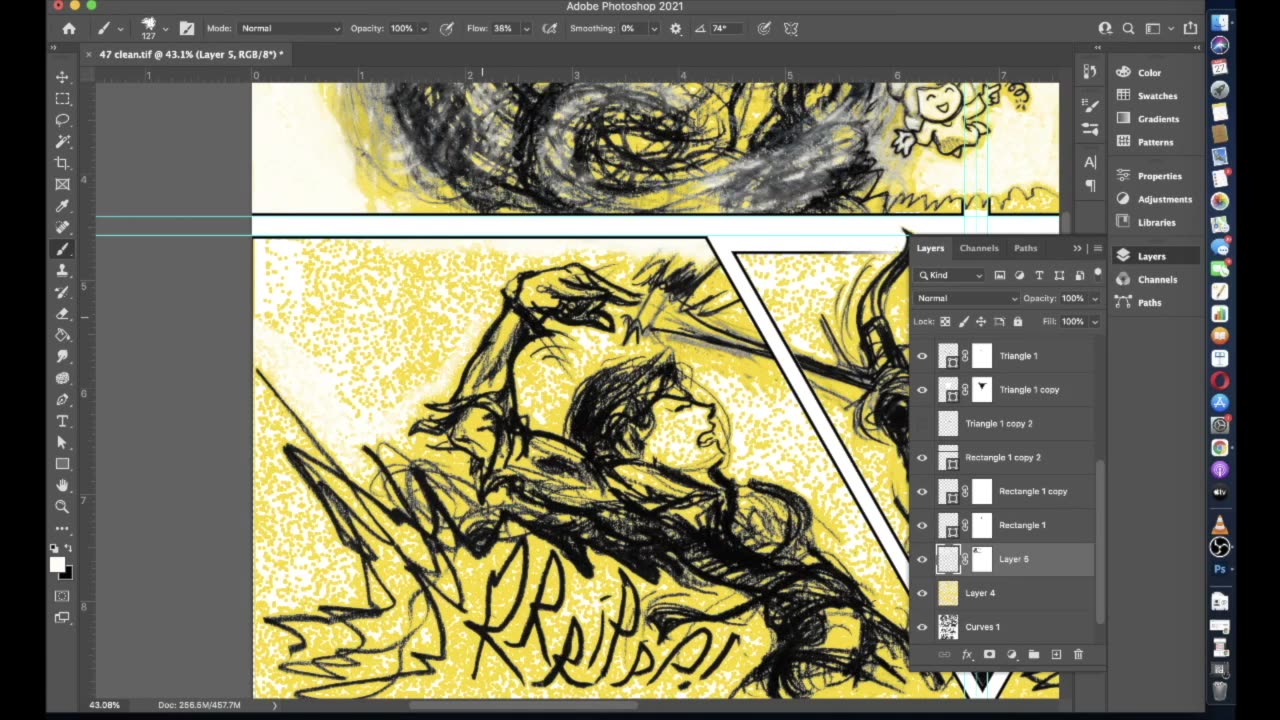Screen dimensions: 1280x720
Task: Select the Hand tool
Action: coord(62,485)
